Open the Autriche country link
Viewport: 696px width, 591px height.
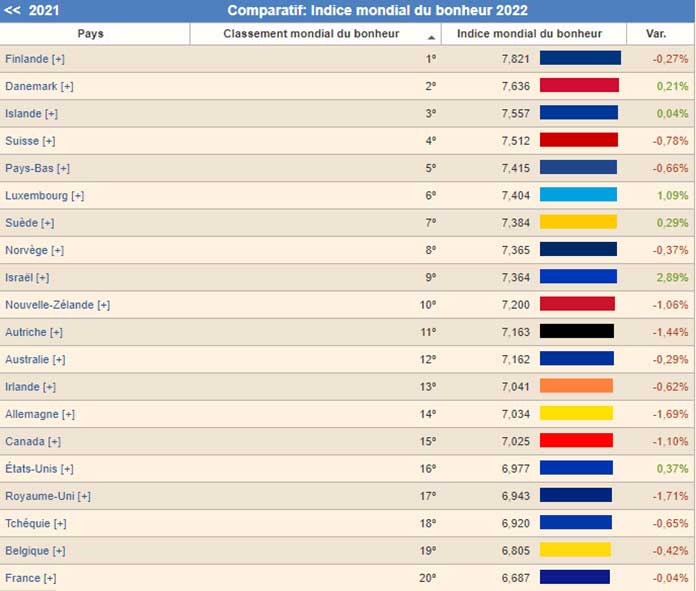26,332
